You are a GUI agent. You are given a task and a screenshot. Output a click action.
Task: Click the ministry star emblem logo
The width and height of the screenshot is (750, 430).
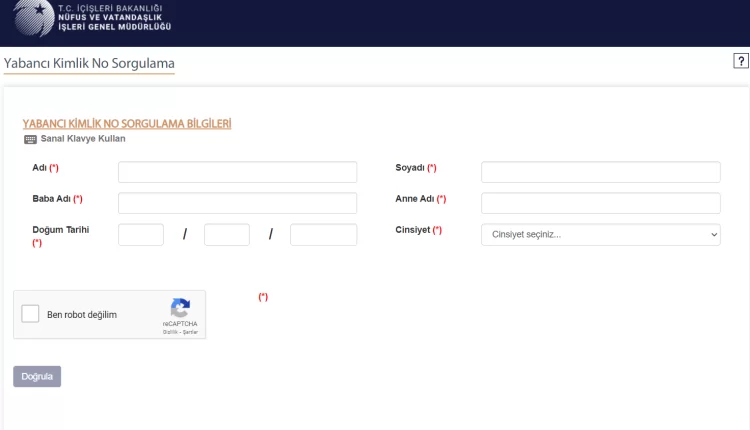[34, 18]
